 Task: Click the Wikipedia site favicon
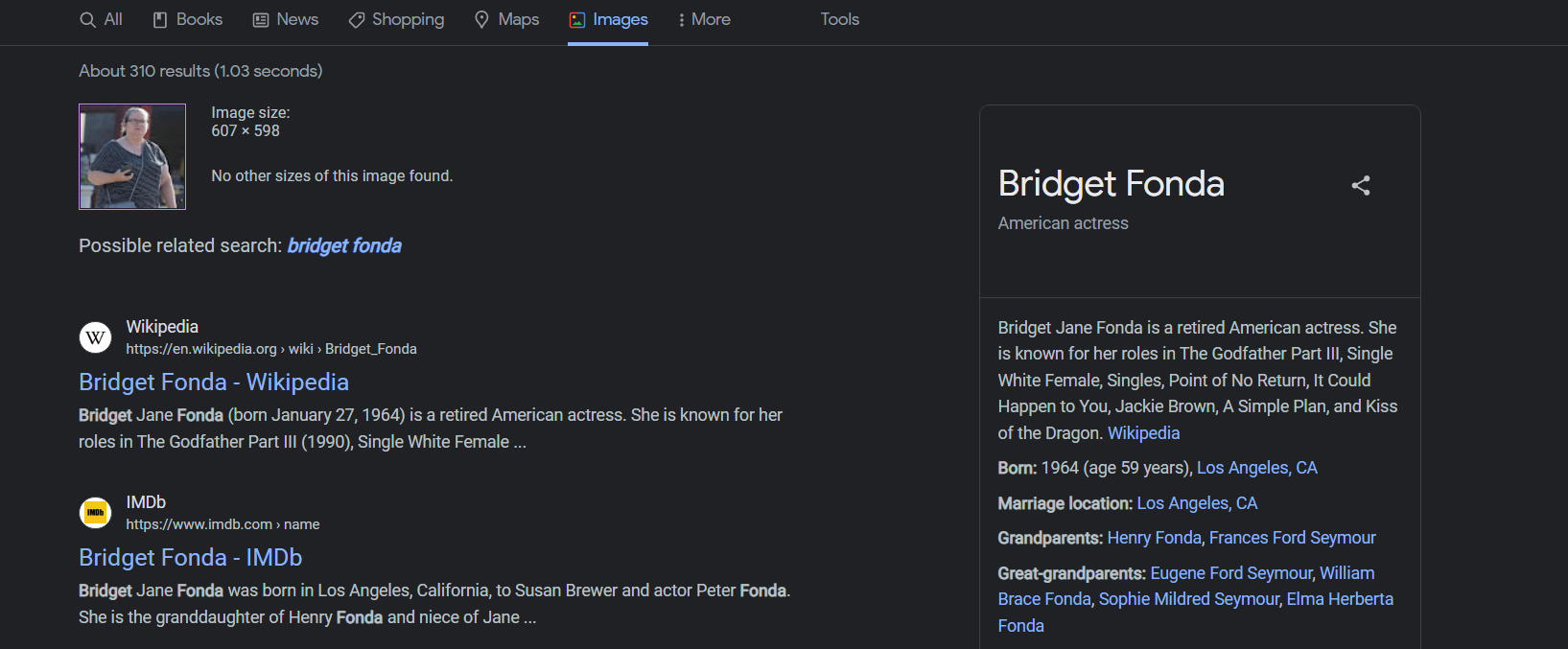pos(95,337)
